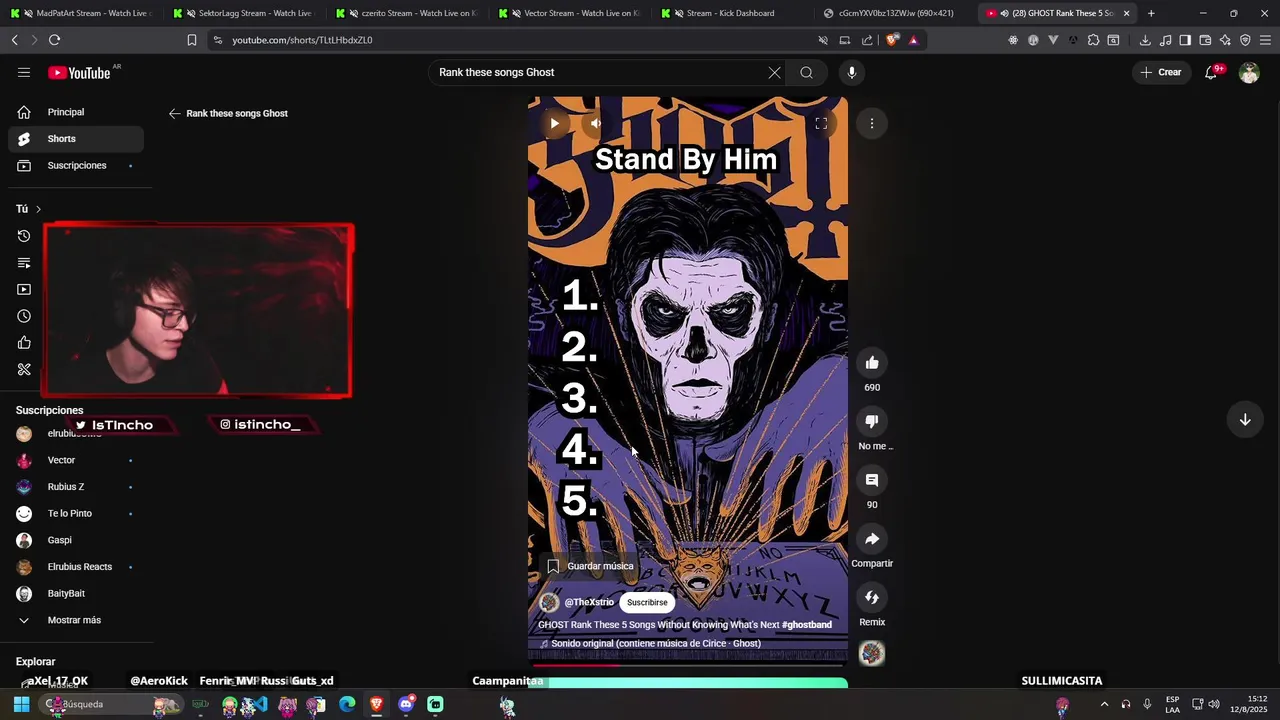Click the YouTube logo

coord(79,72)
